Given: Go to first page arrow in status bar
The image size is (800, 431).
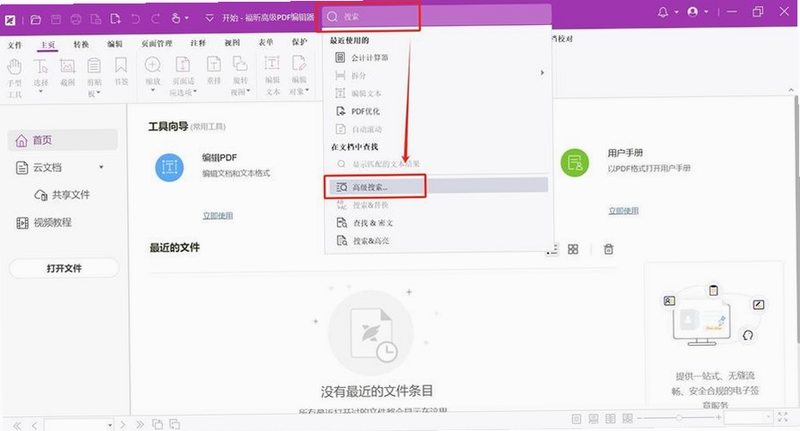Looking at the screenshot, I should click(17, 425).
